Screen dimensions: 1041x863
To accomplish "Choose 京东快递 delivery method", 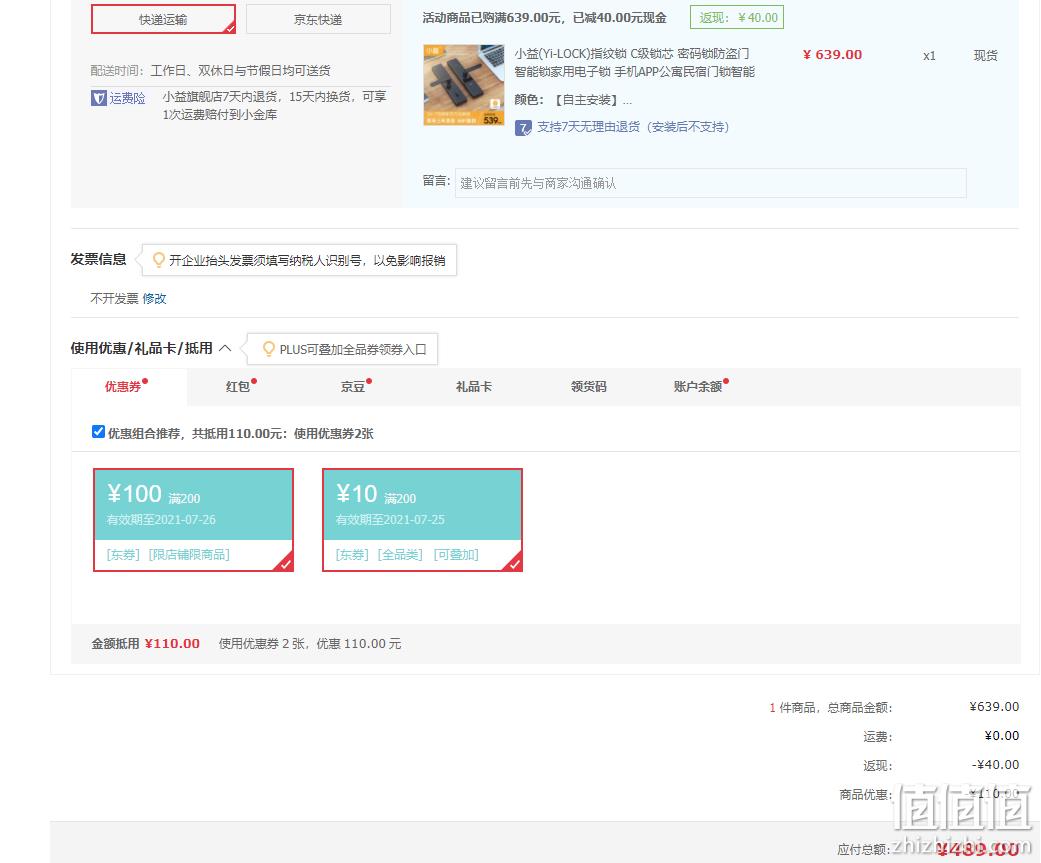I will [318, 19].
